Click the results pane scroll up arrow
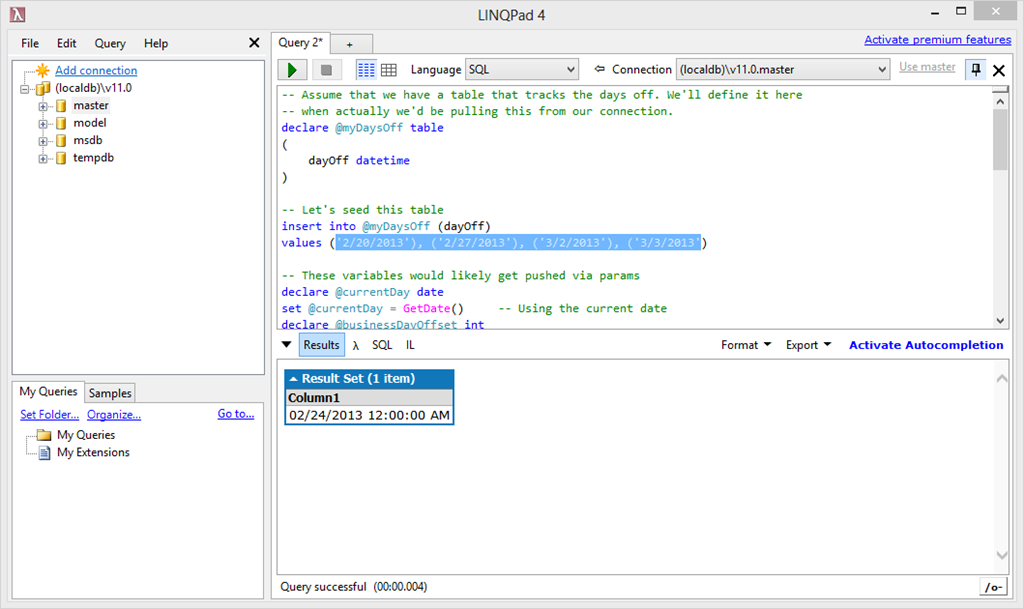Screen dimensions: 1024x609 point(1001,379)
